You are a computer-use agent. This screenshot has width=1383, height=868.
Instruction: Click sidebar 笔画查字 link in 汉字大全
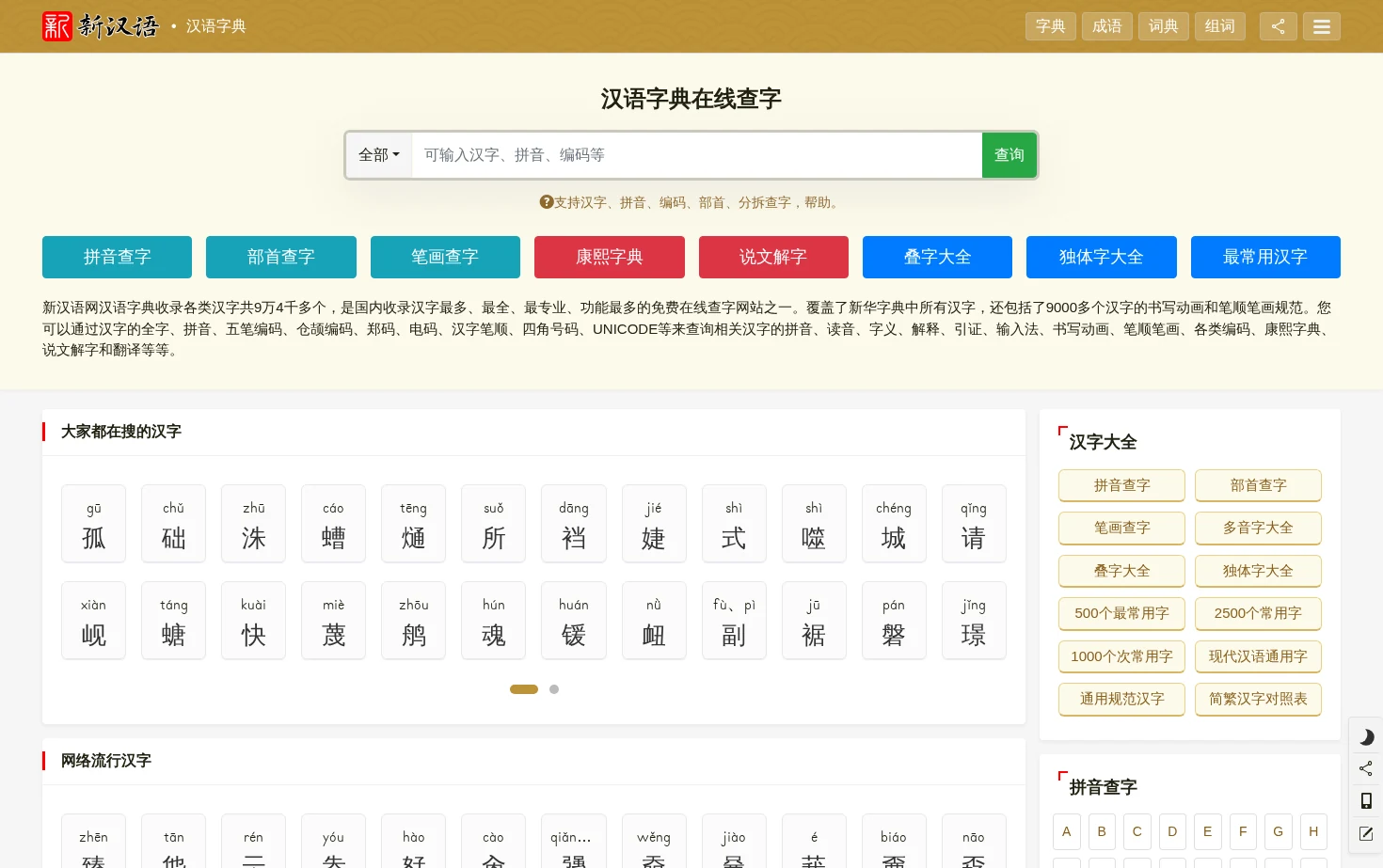[1121, 528]
